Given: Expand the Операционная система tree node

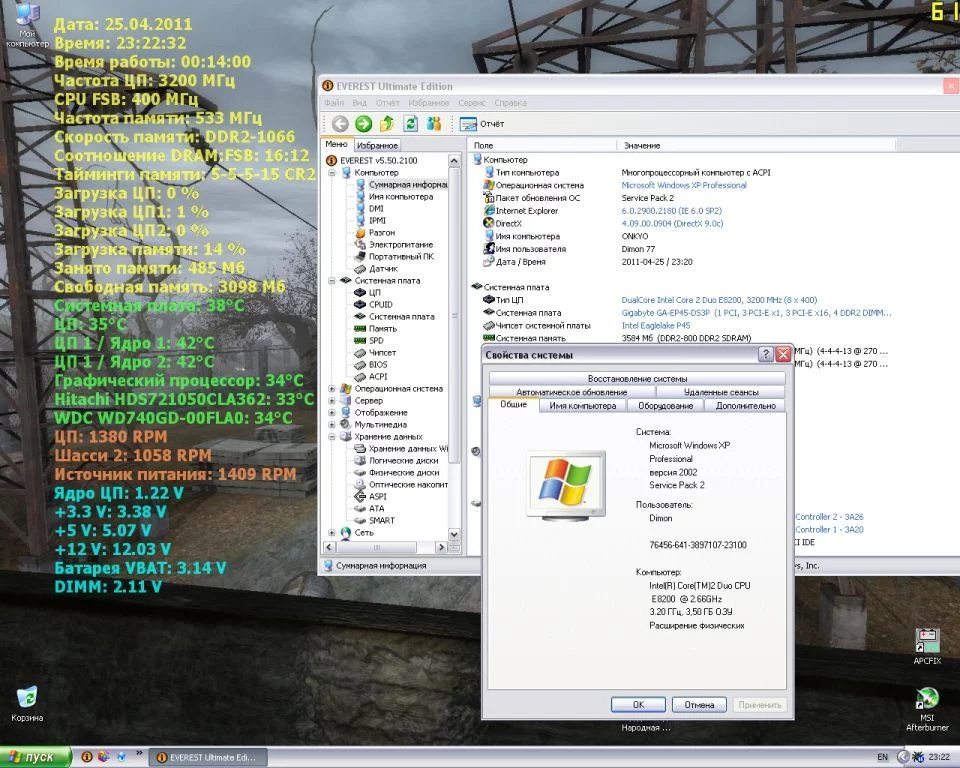Looking at the screenshot, I should [331, 389].
